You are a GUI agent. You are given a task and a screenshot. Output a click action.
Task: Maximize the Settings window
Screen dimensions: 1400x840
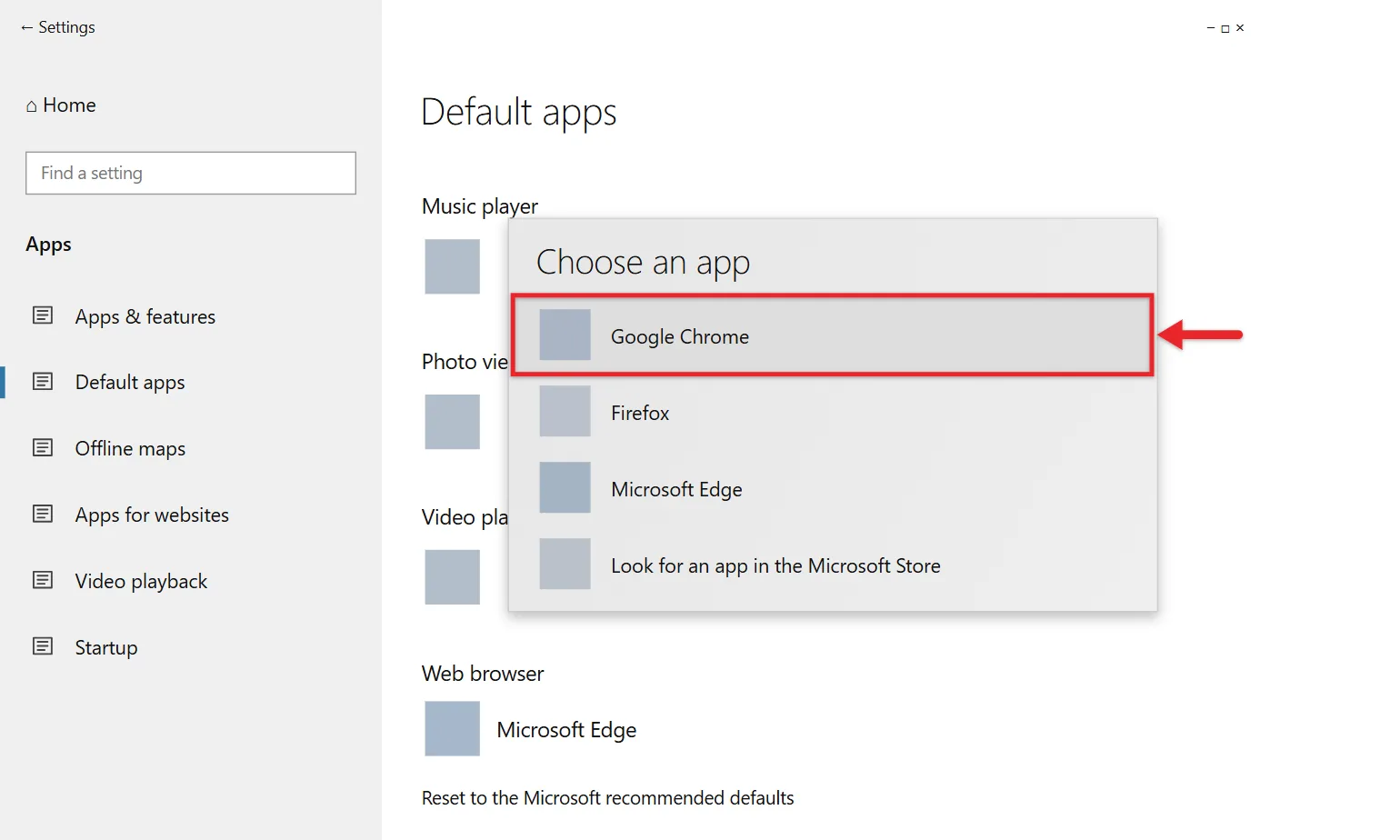click(1225, 28)
